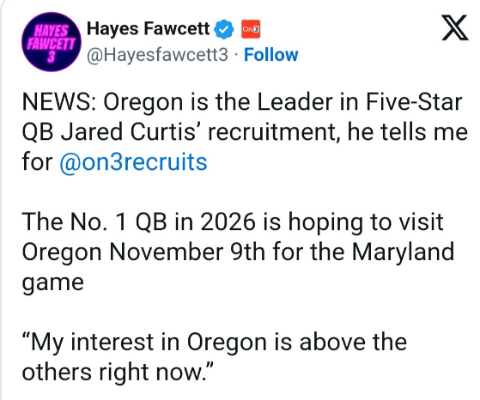This screenshot has height=400, width=480.
Task: Click the display name Hayes Fawcett
Action: (x=148, y=29)
